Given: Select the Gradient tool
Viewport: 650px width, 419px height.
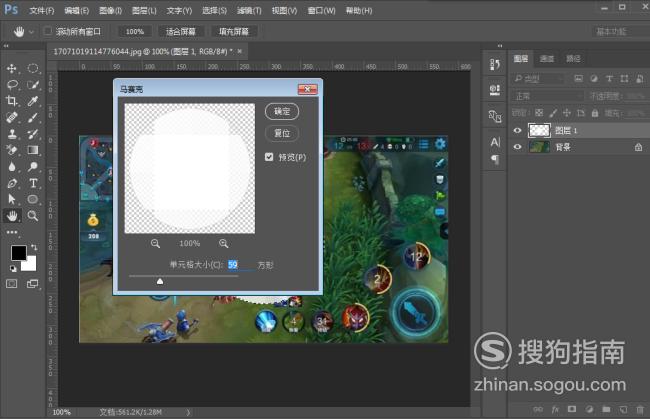Looking at the screenshot, I should pos(33,150).
